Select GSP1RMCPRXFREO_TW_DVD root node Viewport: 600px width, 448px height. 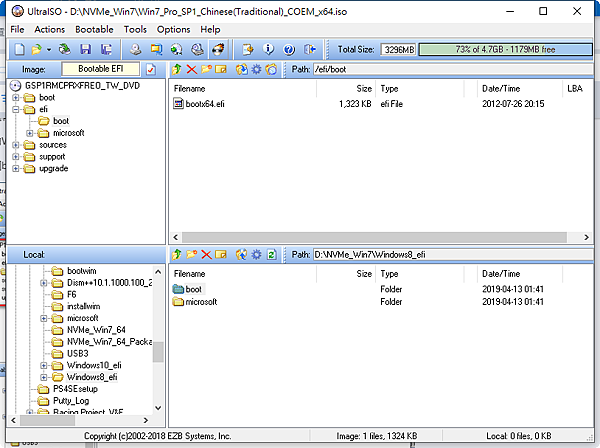tap(82, 85)
